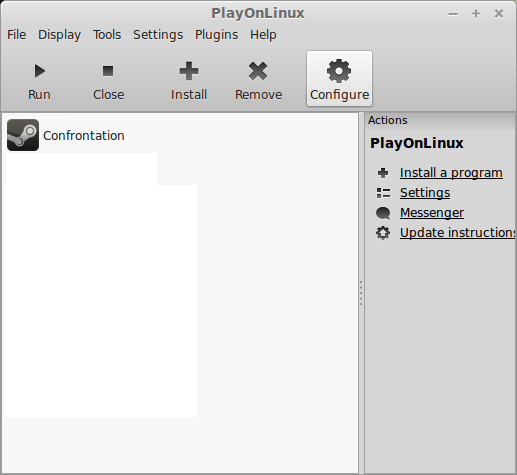Select the Confrontation Steam icon

(23, 135)
